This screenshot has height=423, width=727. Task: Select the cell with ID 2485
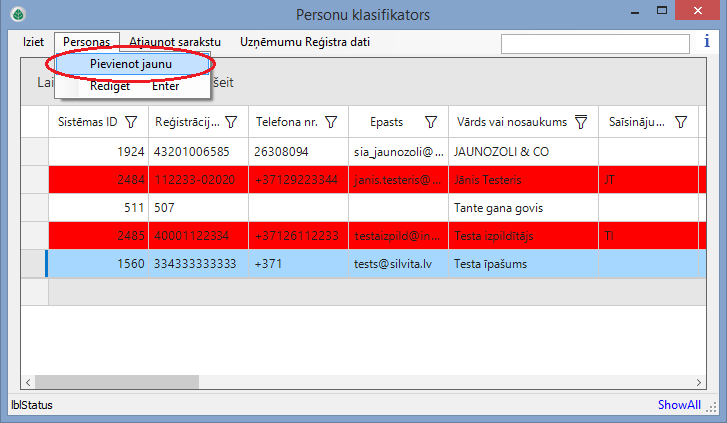98,236
